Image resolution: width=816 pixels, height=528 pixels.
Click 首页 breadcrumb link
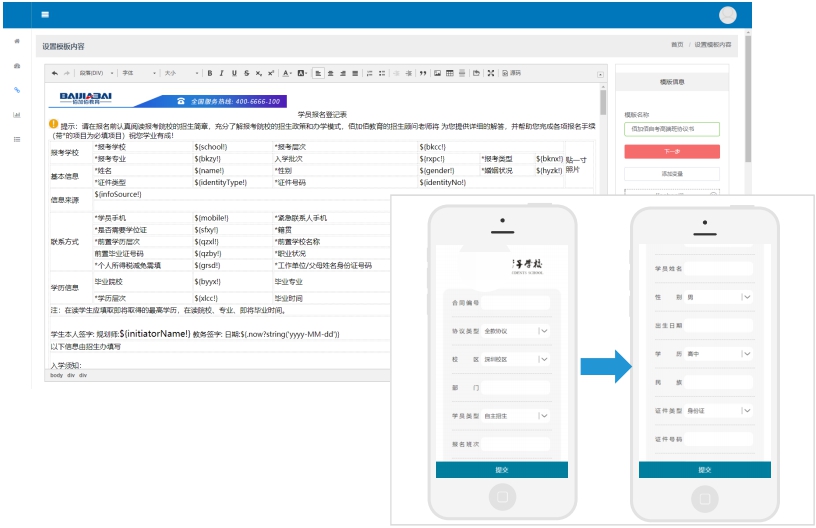[x=677, y=45]
